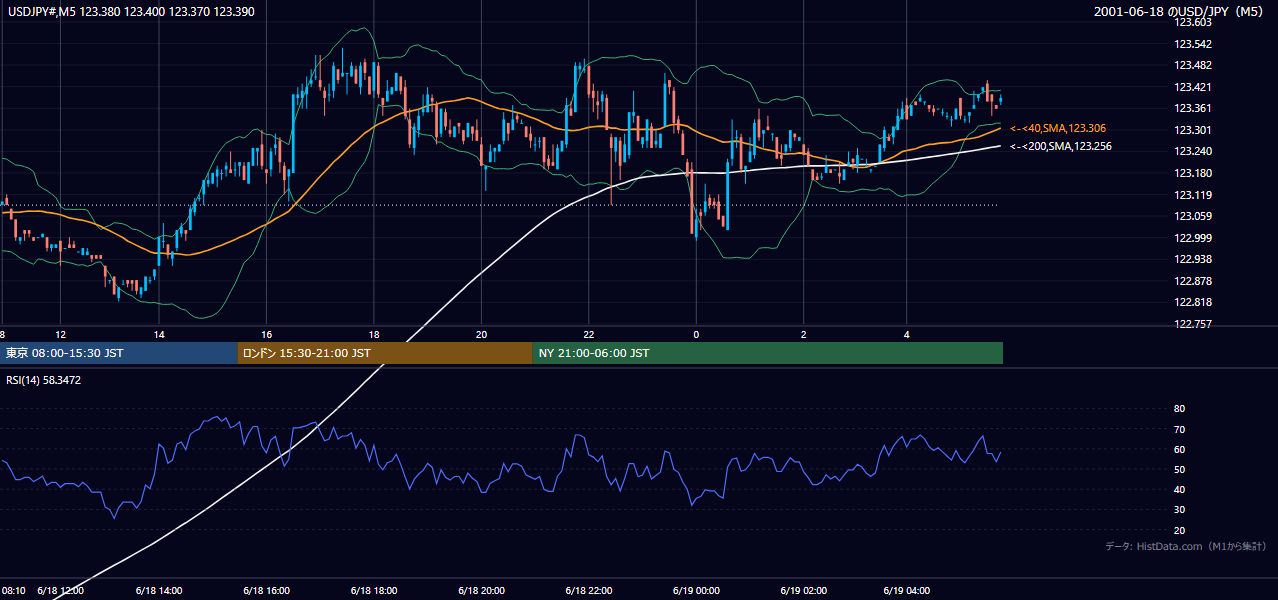Click price axis value 123.542
The image size is (1278, 600).
coord(1192,44)
